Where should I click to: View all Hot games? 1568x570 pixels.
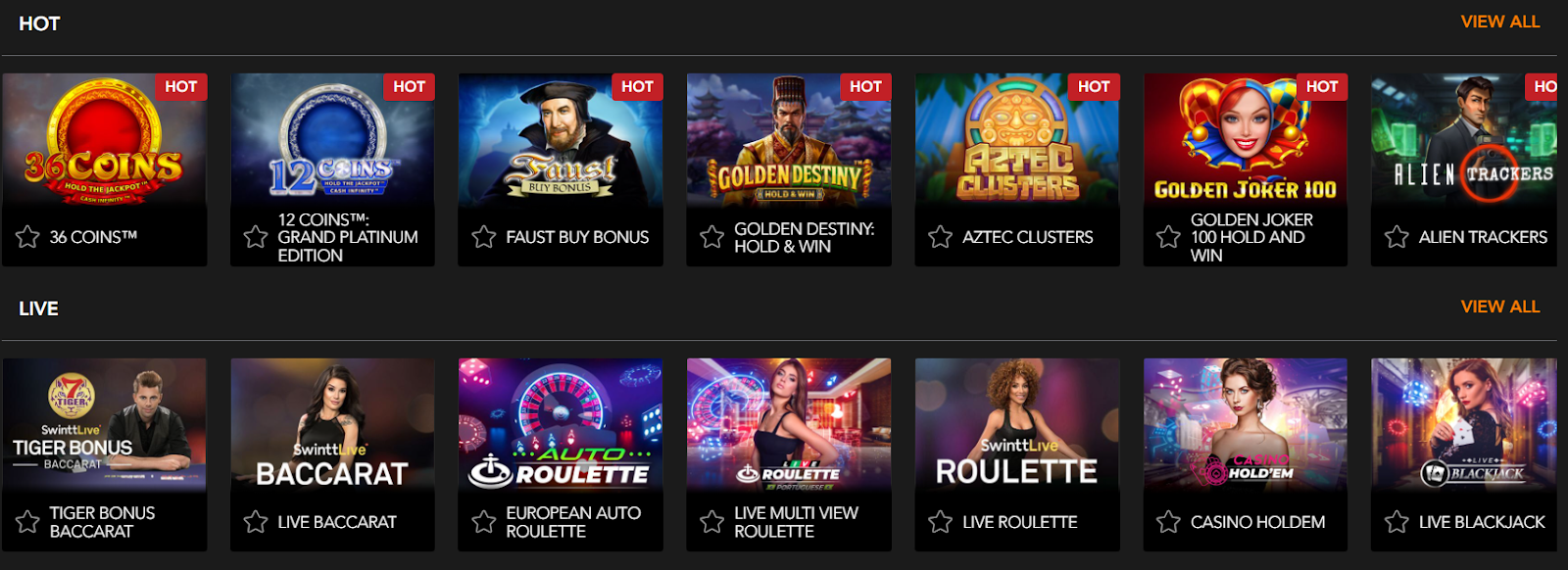click(1499, 22)
